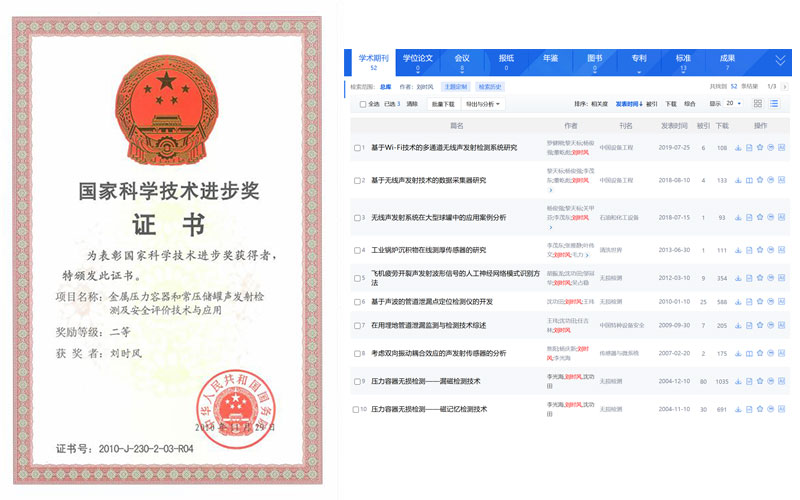Open book-reading icon in row 8
The height and width of the screenshot is (500, 800).
[x=749, y=353]
